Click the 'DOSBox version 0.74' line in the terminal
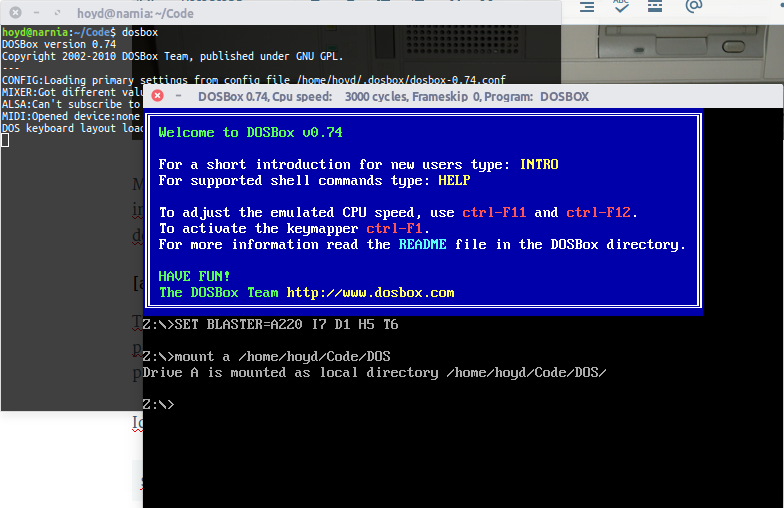 tap(59, 44)
